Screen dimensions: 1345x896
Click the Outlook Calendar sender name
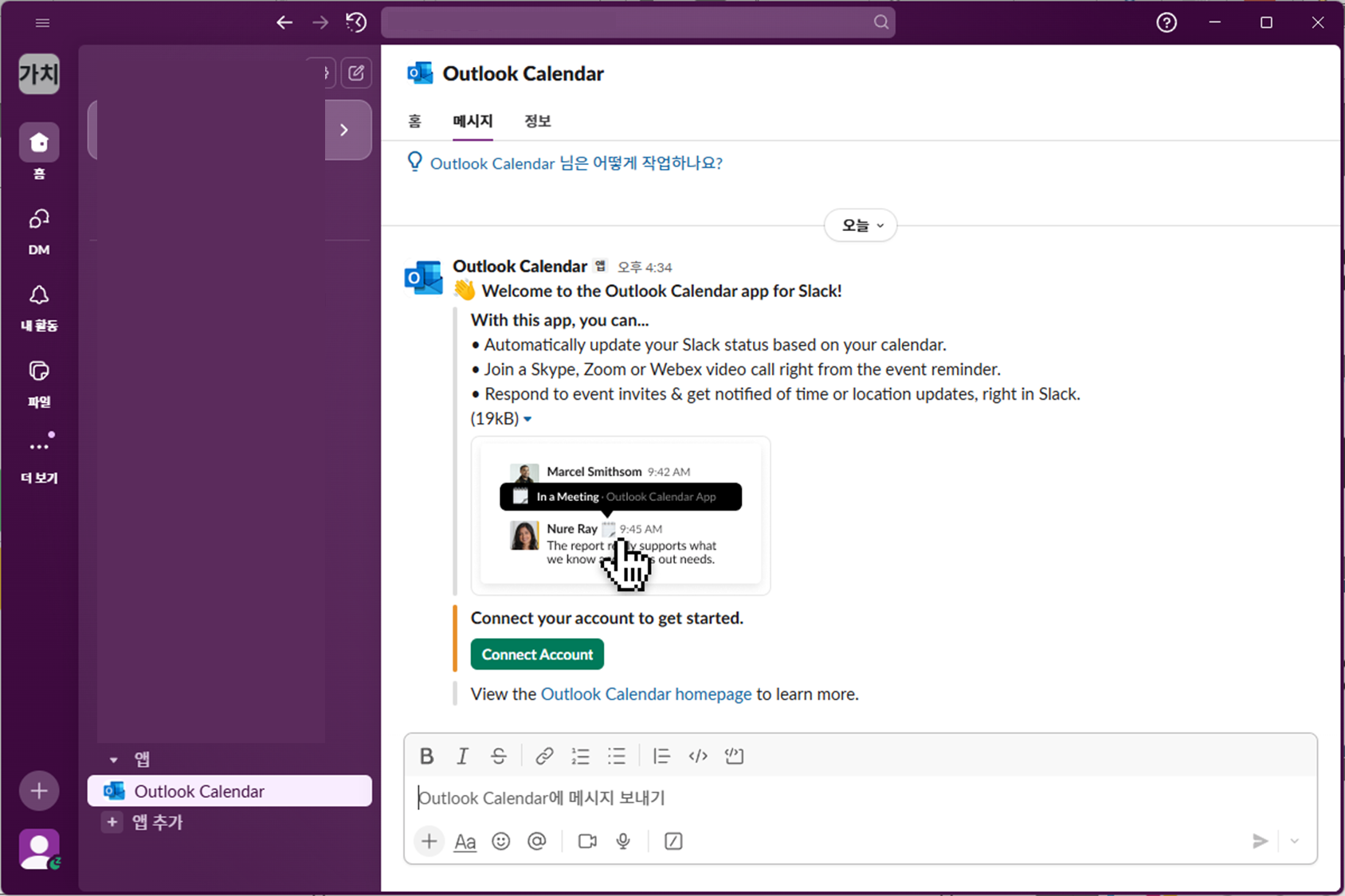pyautogui.click(x=520, y=266)
